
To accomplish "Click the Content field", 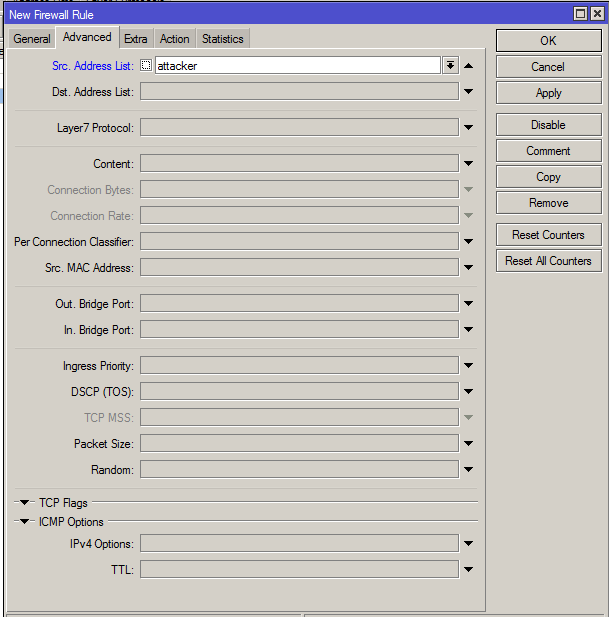I will pos(299,163).
